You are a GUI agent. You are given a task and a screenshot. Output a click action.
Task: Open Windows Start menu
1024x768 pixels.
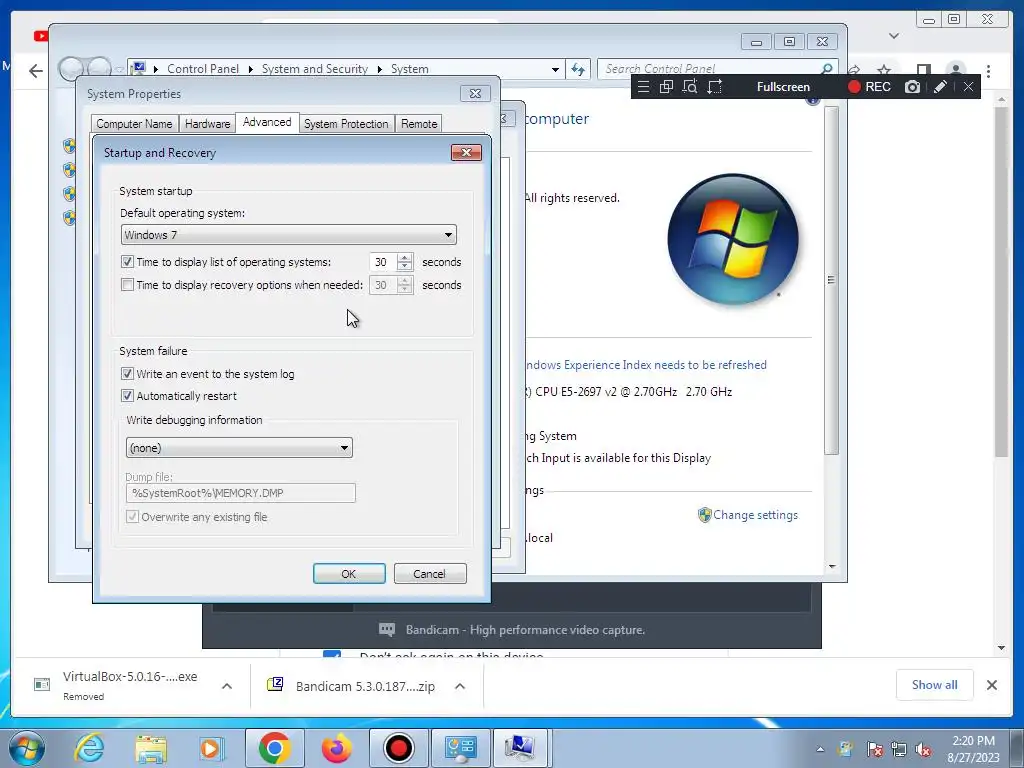[x=27, y=748]
